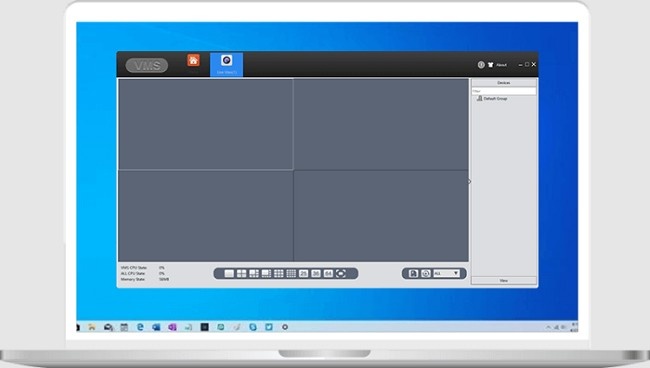Click the record circle icon in bottom toolbar
This screenshot has height=368, width=650.
tap(426, 274)
